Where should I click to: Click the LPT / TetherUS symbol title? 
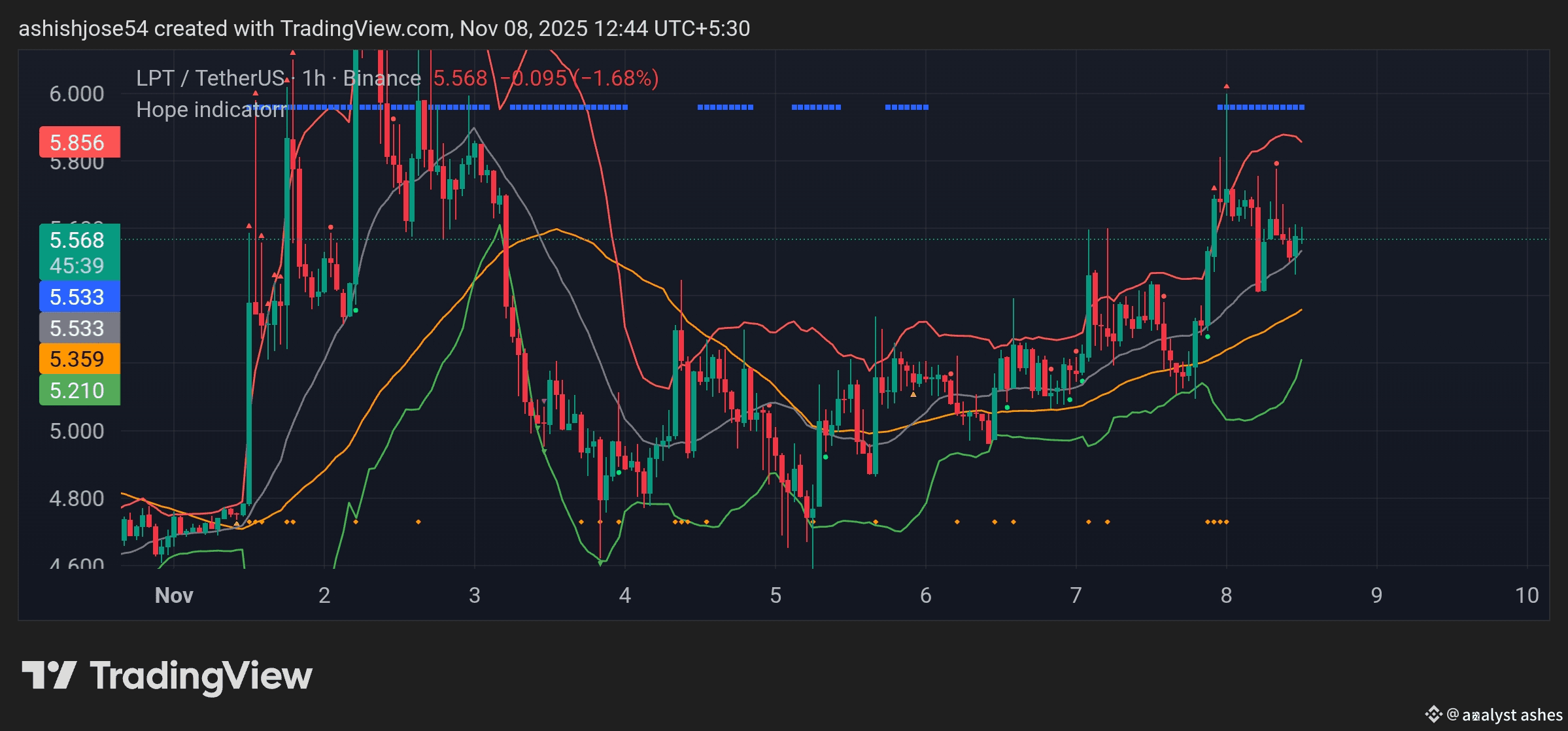(211, 78)
